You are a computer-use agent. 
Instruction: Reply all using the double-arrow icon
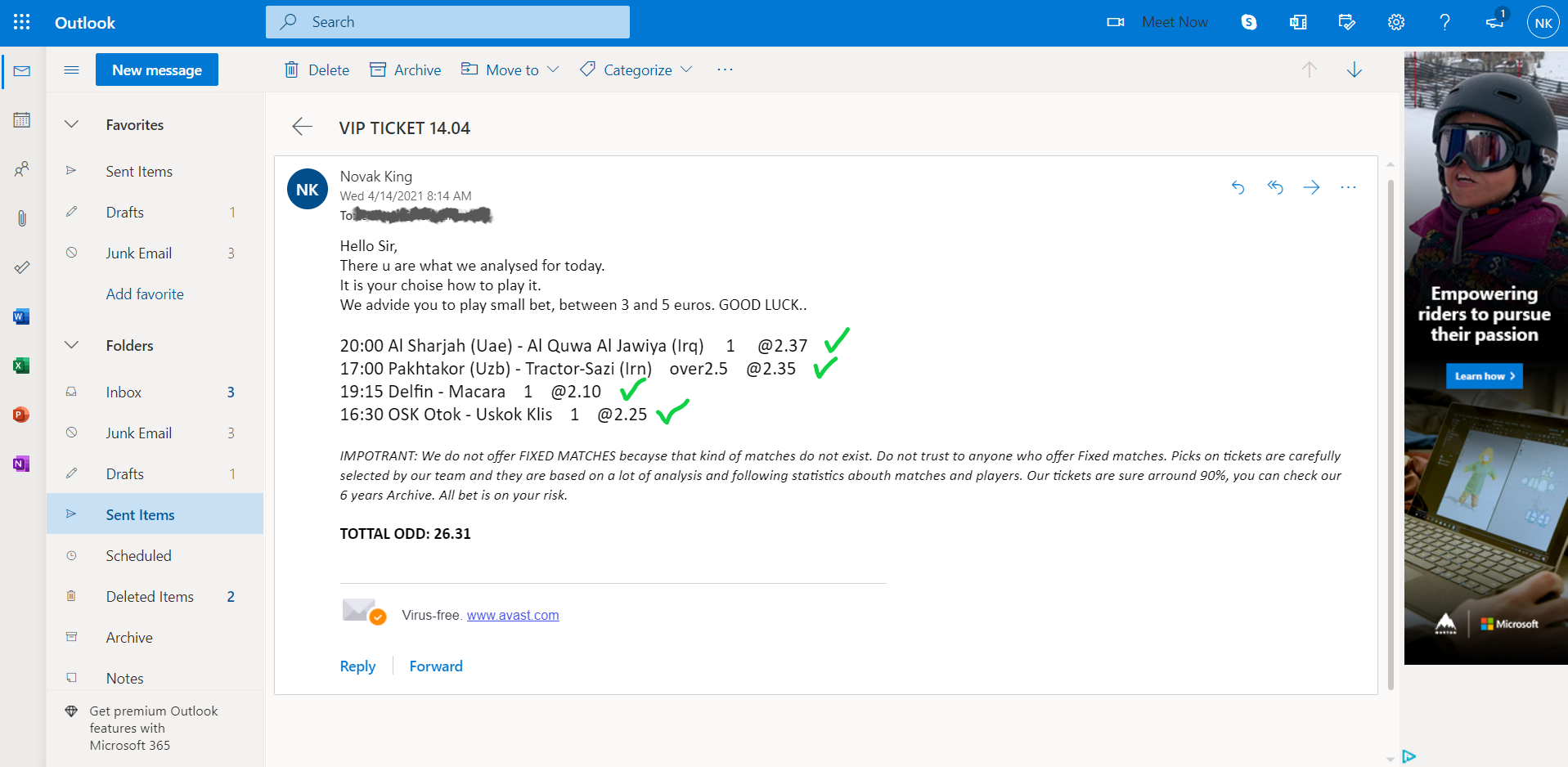pos(1275,187)
